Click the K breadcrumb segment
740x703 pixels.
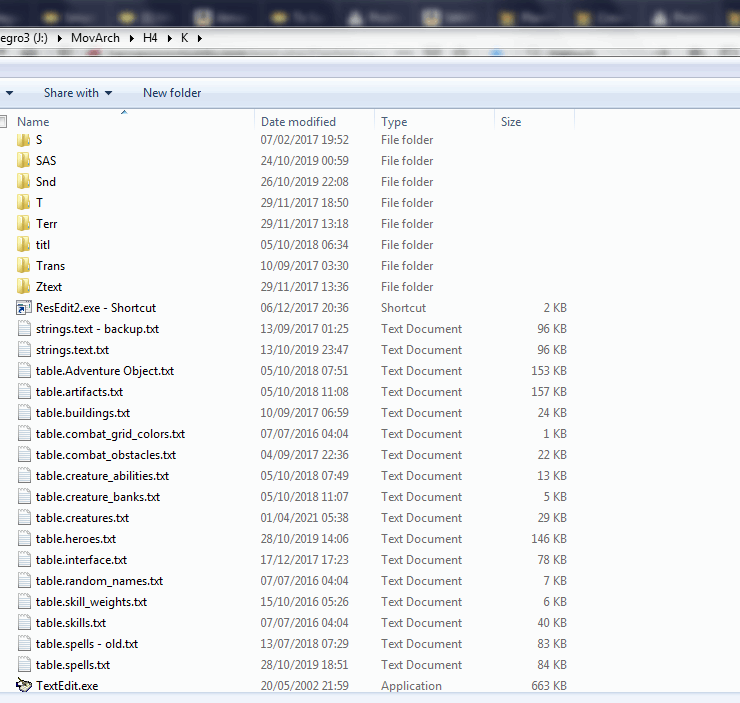tap(185, 38)
